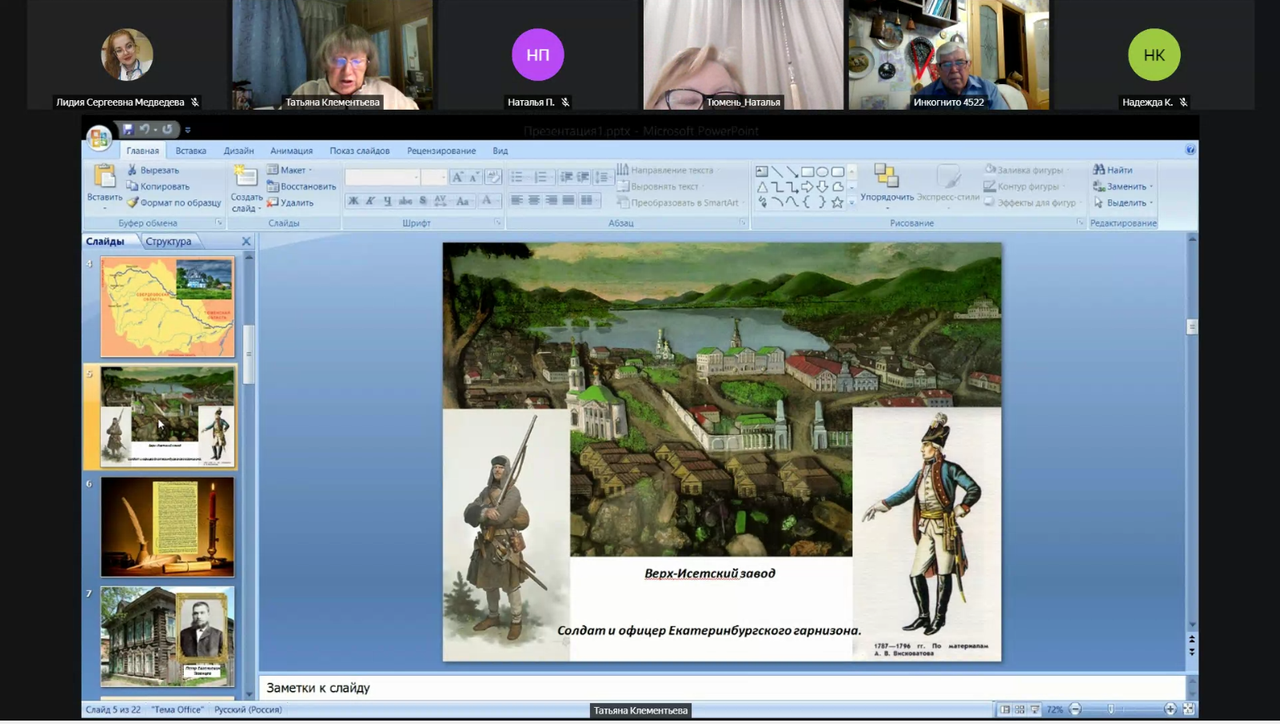Toggle strikethrough abc formatting
The height and width of the screenshot is (724, 1280).
(x=403, y=201)
